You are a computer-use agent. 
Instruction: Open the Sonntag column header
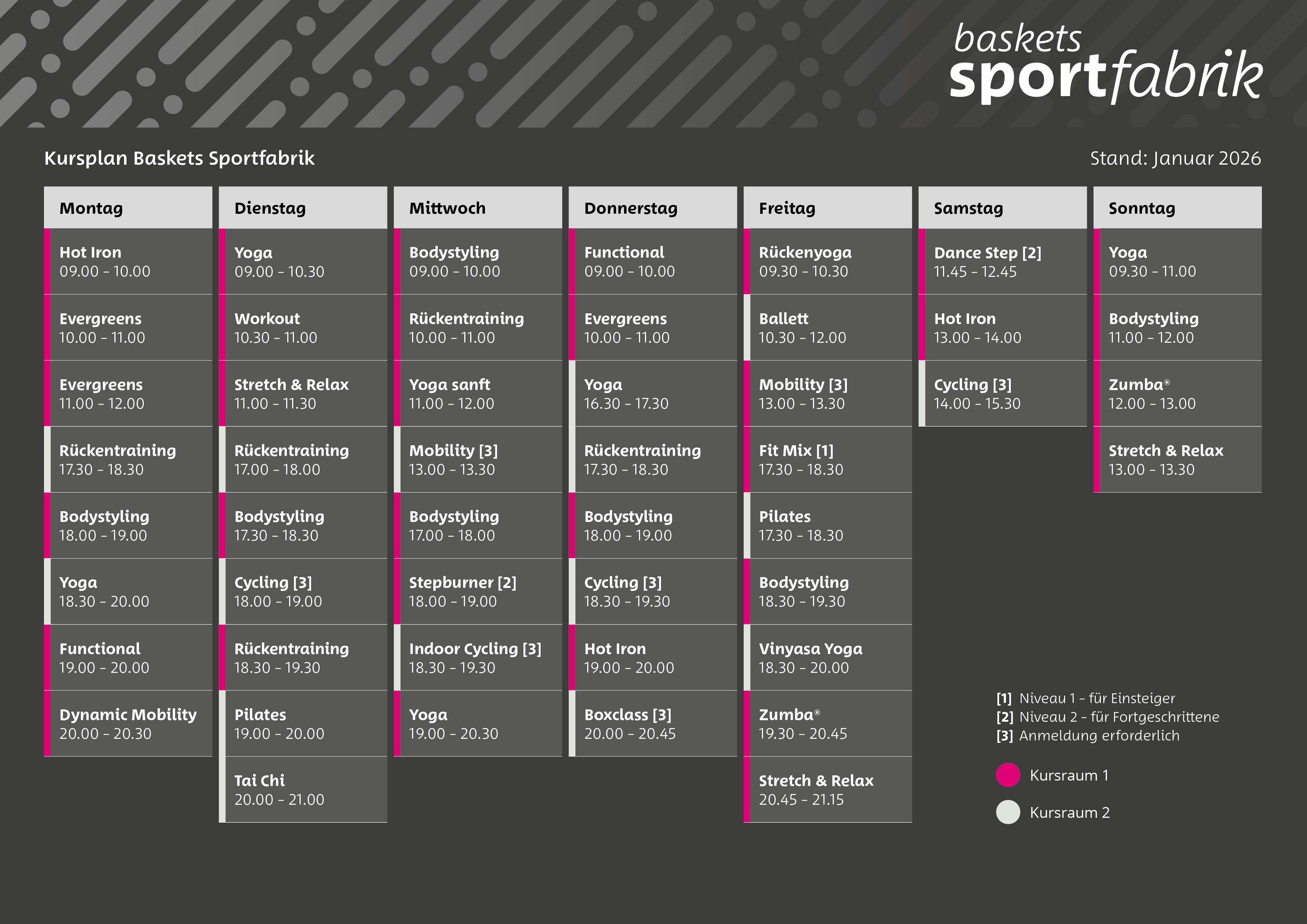pyautogui.click(x=1177, y=208)
